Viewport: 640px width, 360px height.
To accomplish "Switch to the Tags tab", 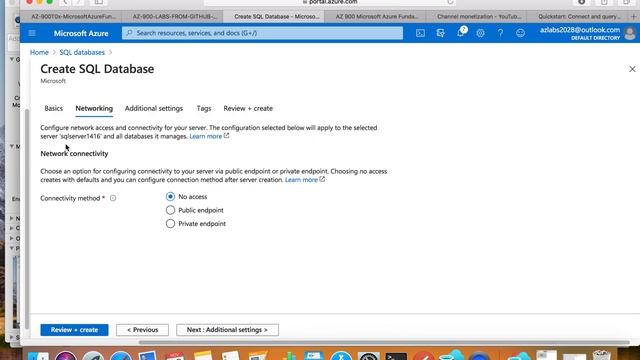I will tap(204, 109).
